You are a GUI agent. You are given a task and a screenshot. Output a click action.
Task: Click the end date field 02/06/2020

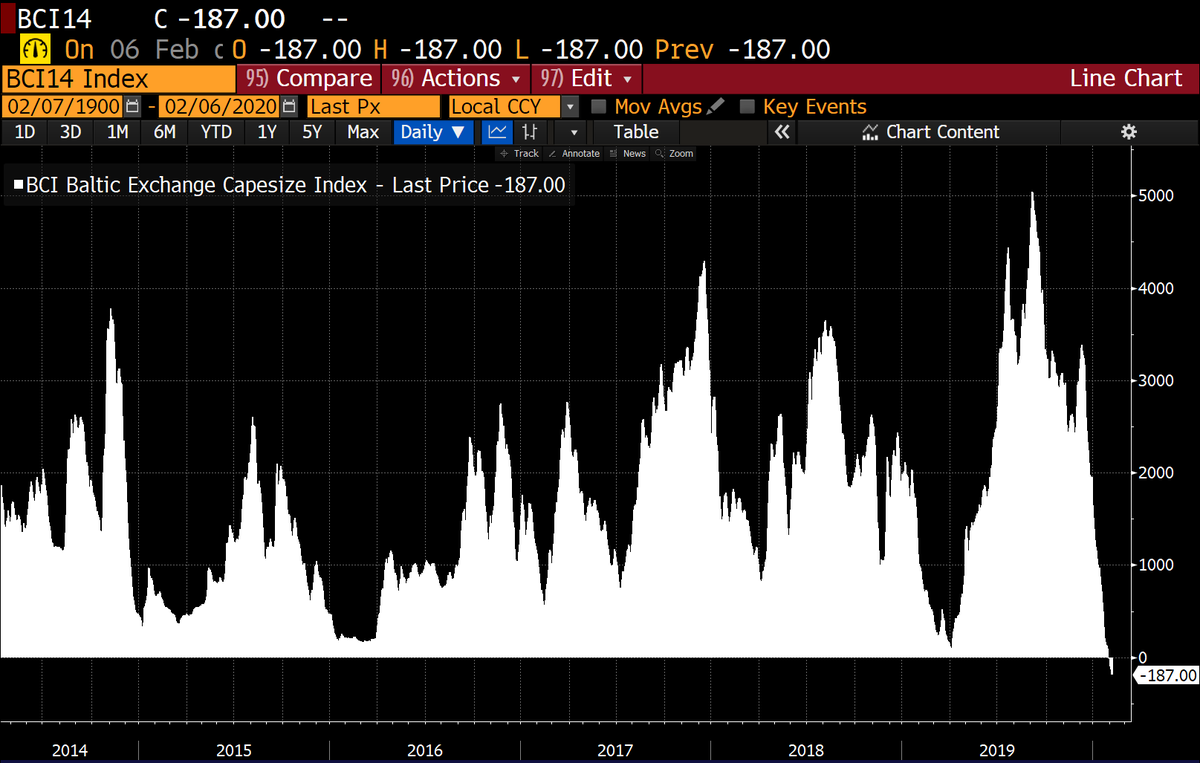[221, 106]
